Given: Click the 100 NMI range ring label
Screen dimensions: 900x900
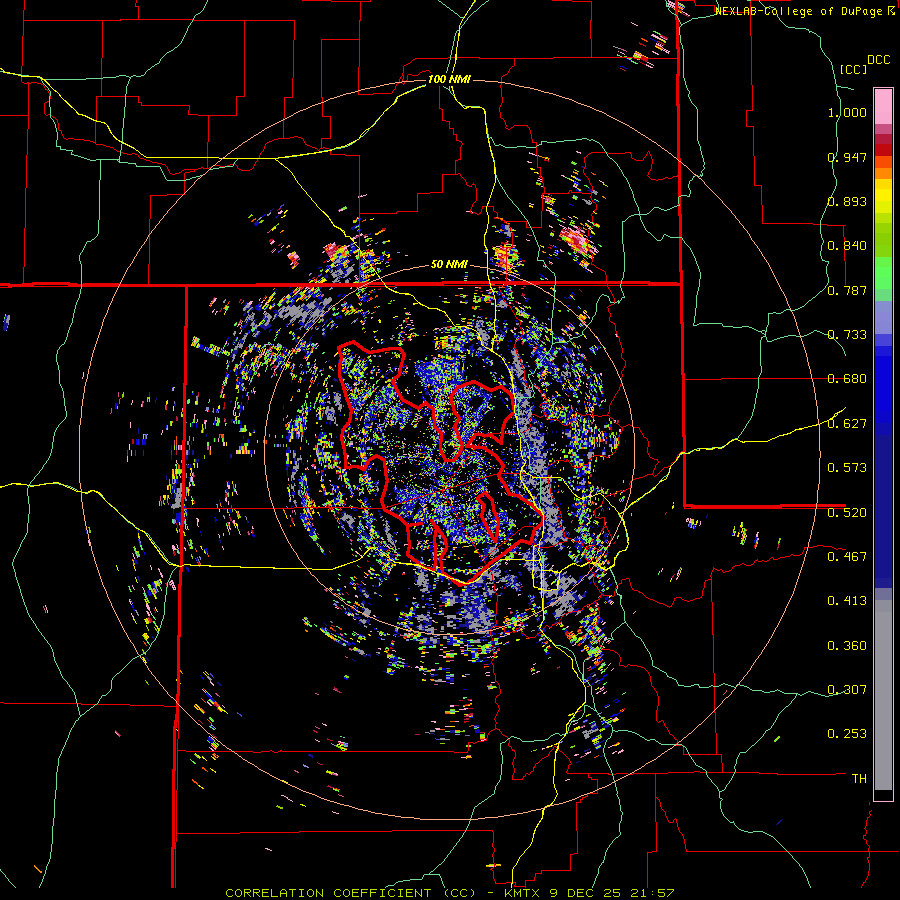Looking at the screenshot, I should pos(449,79).
